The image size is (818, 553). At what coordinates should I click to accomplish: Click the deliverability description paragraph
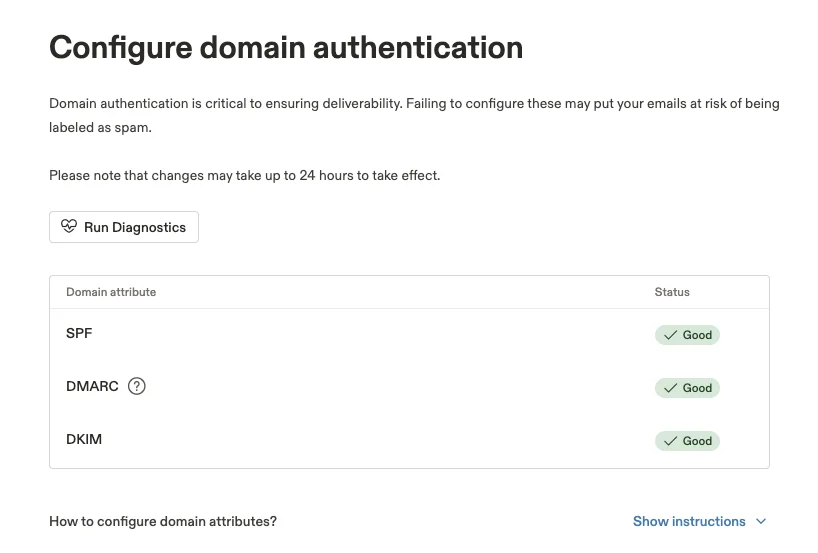[x=414, y=115]
